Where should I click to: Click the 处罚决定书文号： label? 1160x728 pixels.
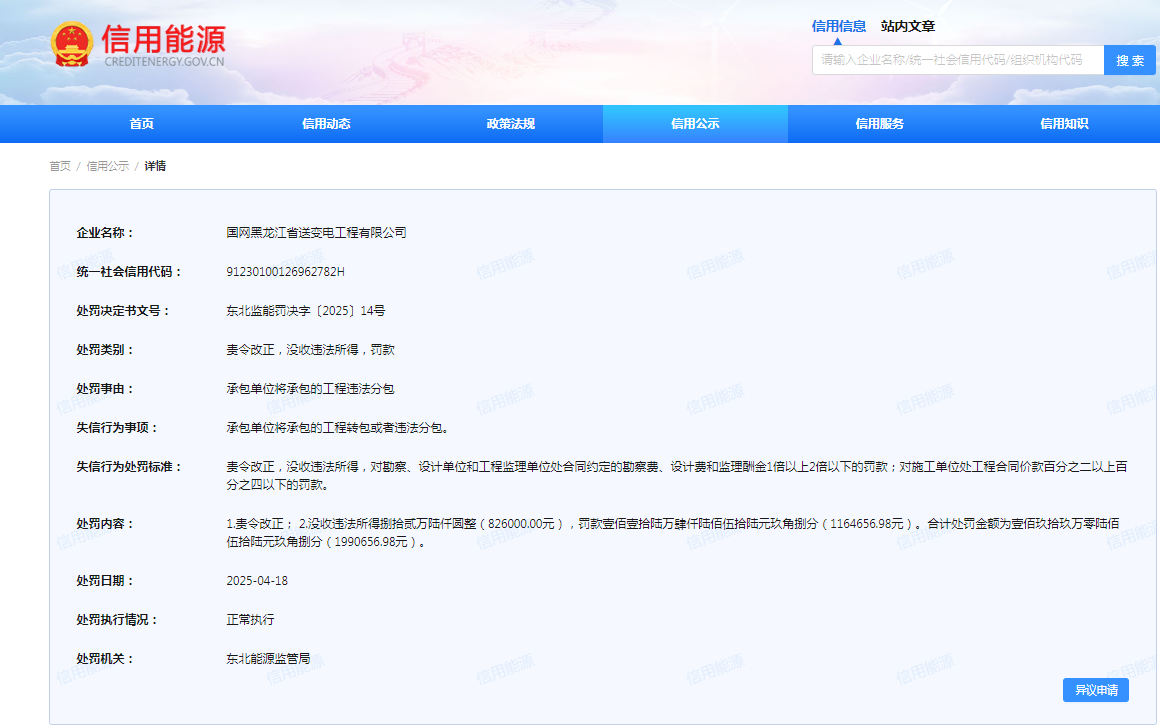(x=124, y=311)
